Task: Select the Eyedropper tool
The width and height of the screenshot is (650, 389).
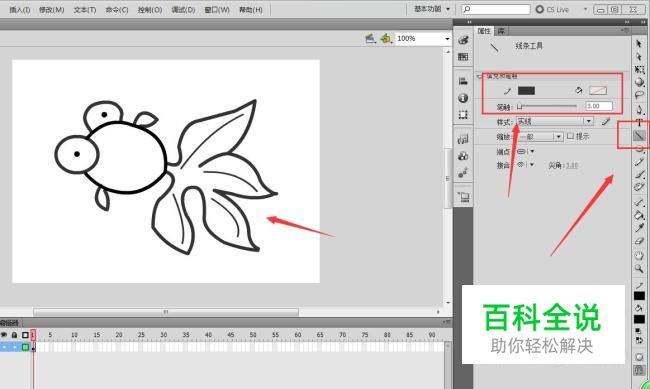Action: coord(639,228)
